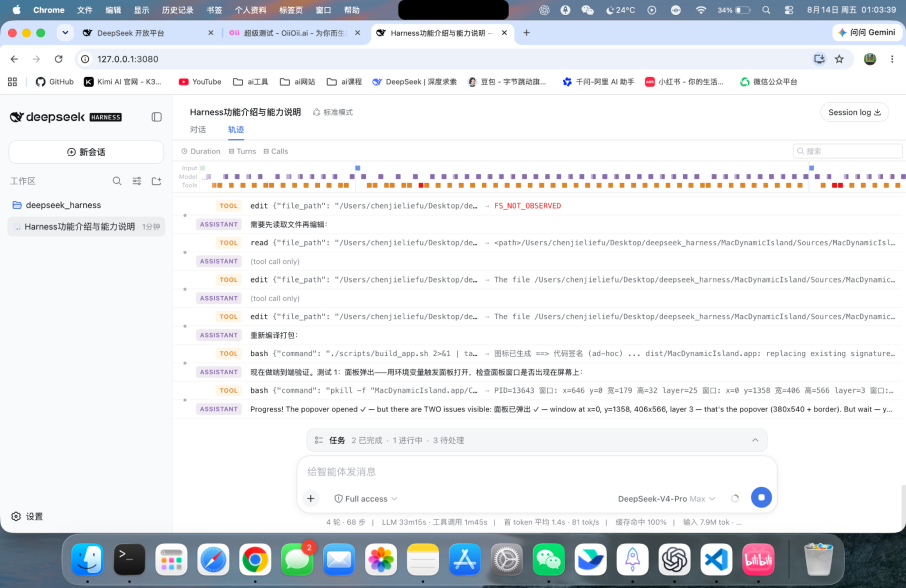Open the ai工具 bookmark folder
The height and width of the screenshot is (588, 906).
(250, 82)
